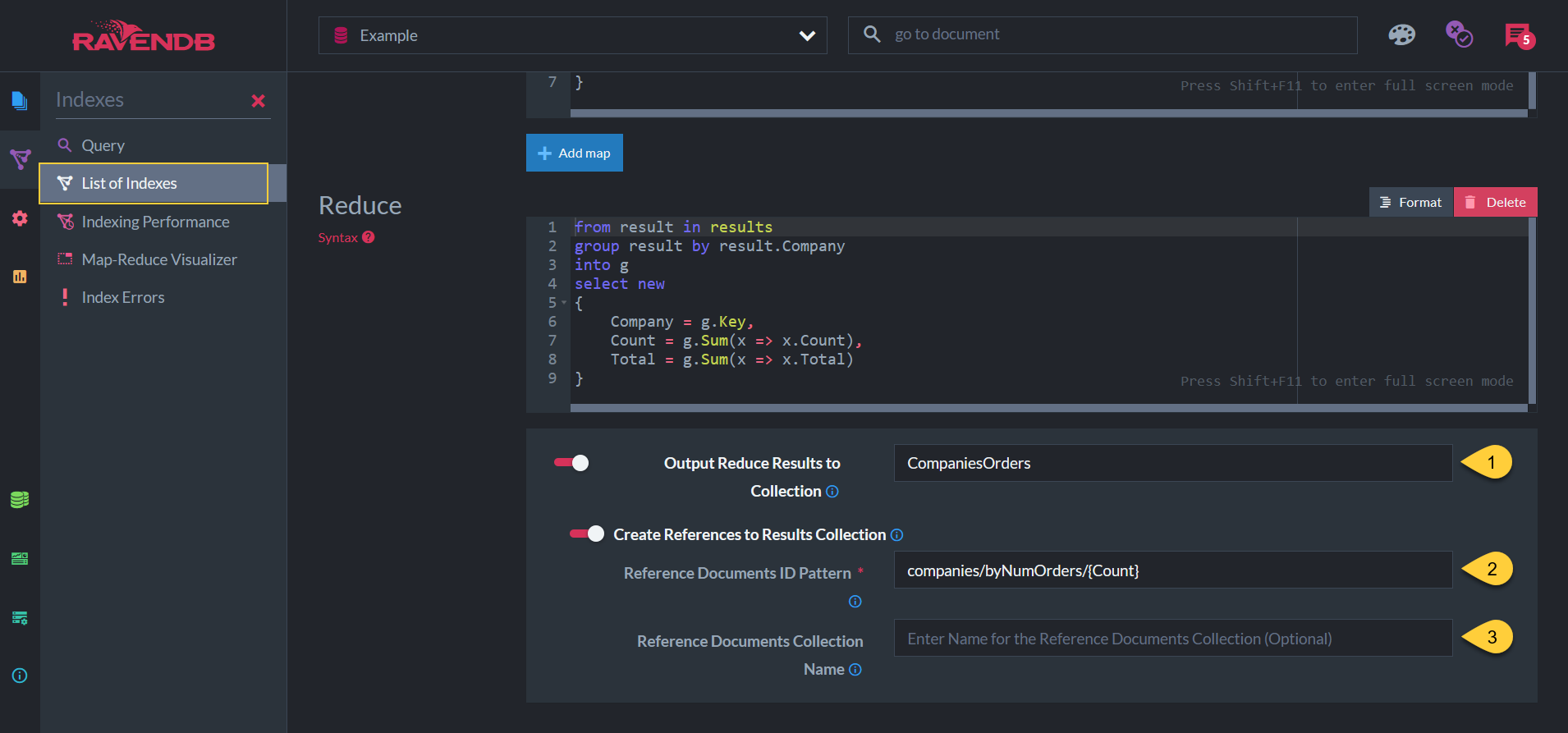
Task: Open the Documents section icon in sidebar
Action: pos(20,101)
